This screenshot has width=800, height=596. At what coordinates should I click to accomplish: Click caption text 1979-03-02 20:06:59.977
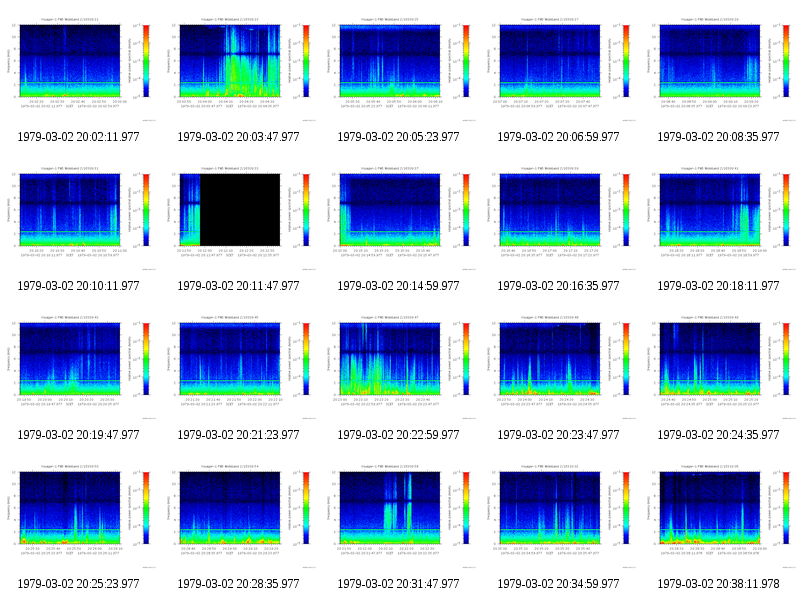pos(558,137)
